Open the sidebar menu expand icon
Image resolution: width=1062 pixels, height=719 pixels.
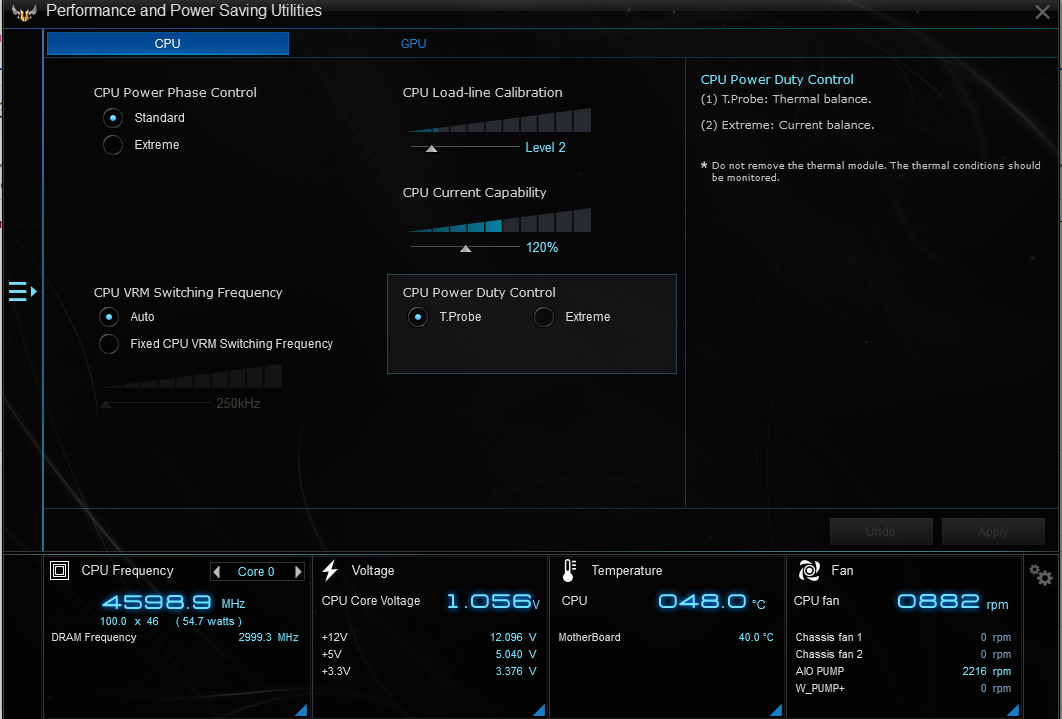(22, 292)
